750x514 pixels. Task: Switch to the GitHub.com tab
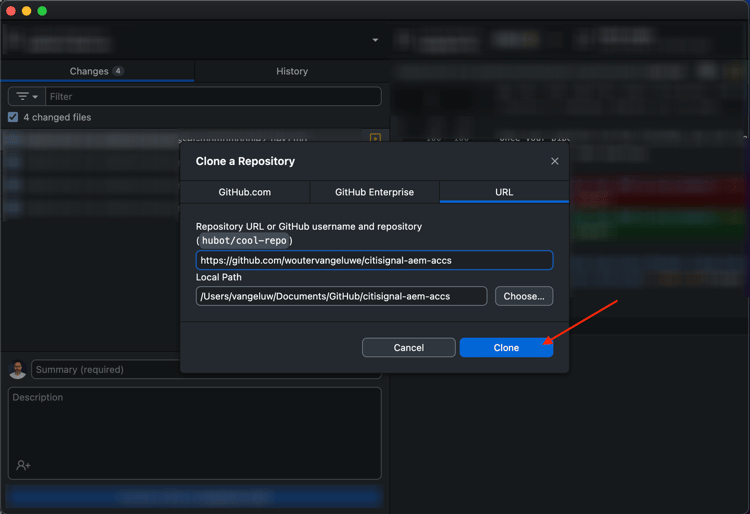(244, 192)
